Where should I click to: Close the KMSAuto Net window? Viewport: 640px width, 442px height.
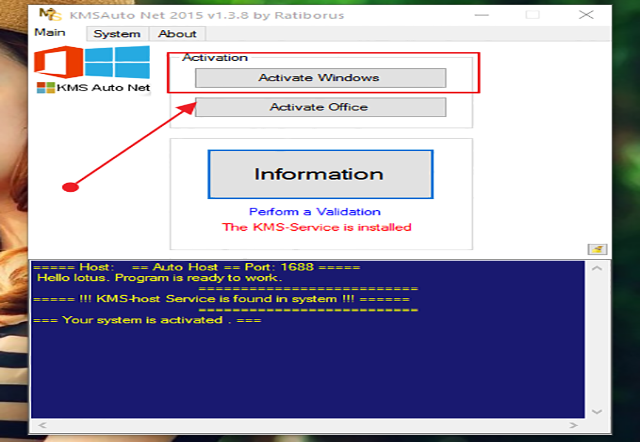(586, 15)
